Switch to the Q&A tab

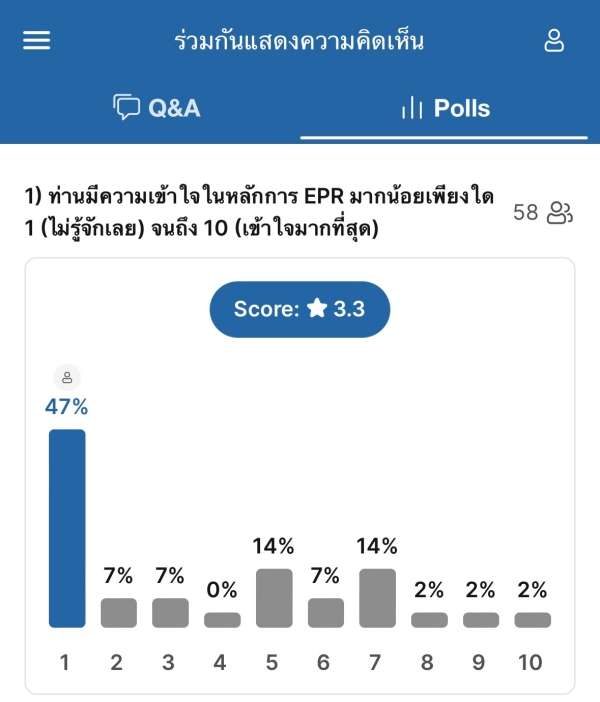(156, 107)
